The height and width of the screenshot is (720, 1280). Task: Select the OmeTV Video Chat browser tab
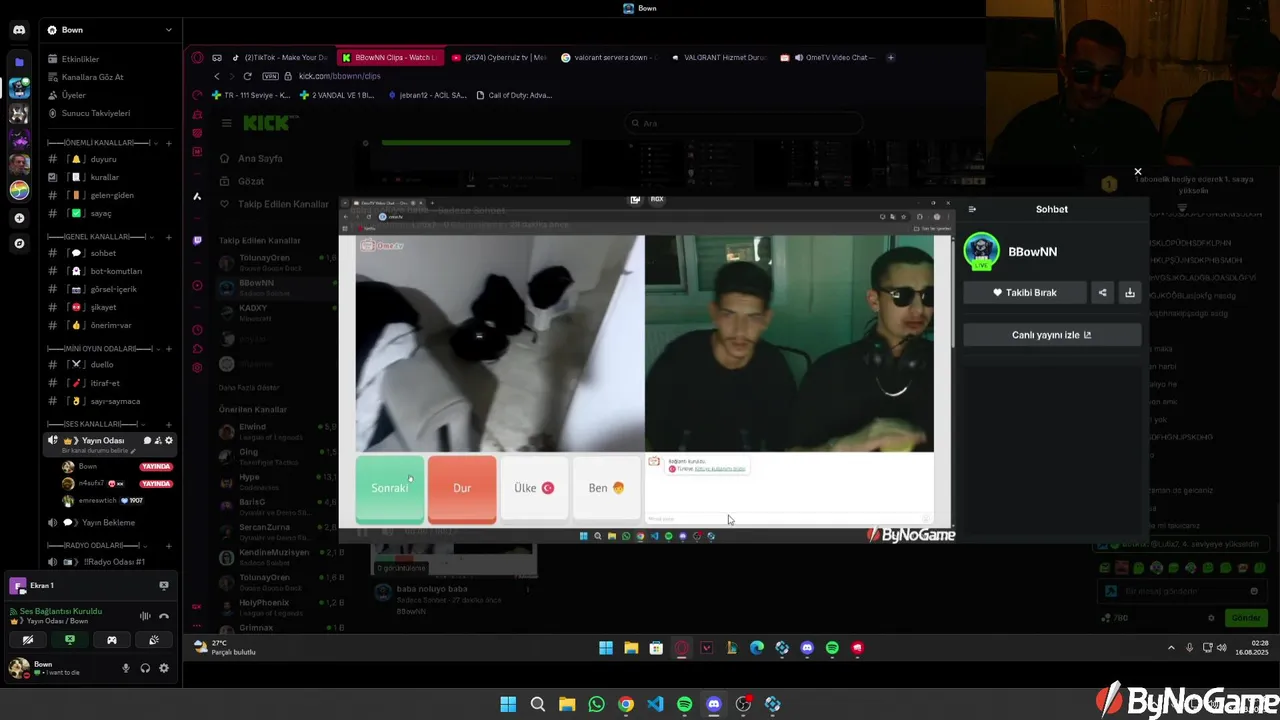828,57
